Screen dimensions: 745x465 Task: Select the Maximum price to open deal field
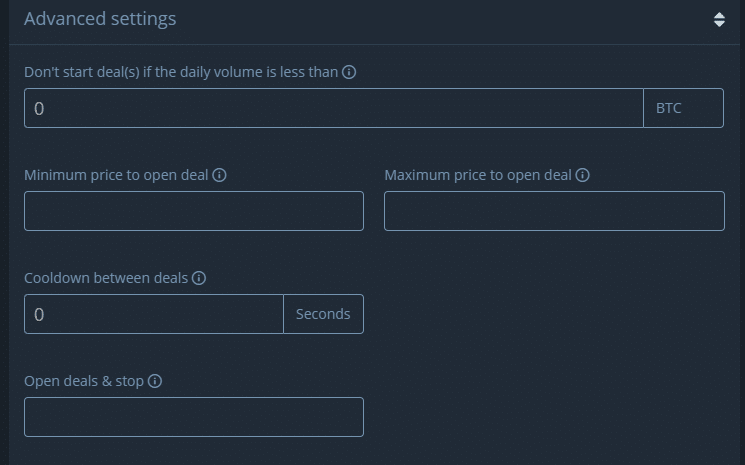pos(554,211)
